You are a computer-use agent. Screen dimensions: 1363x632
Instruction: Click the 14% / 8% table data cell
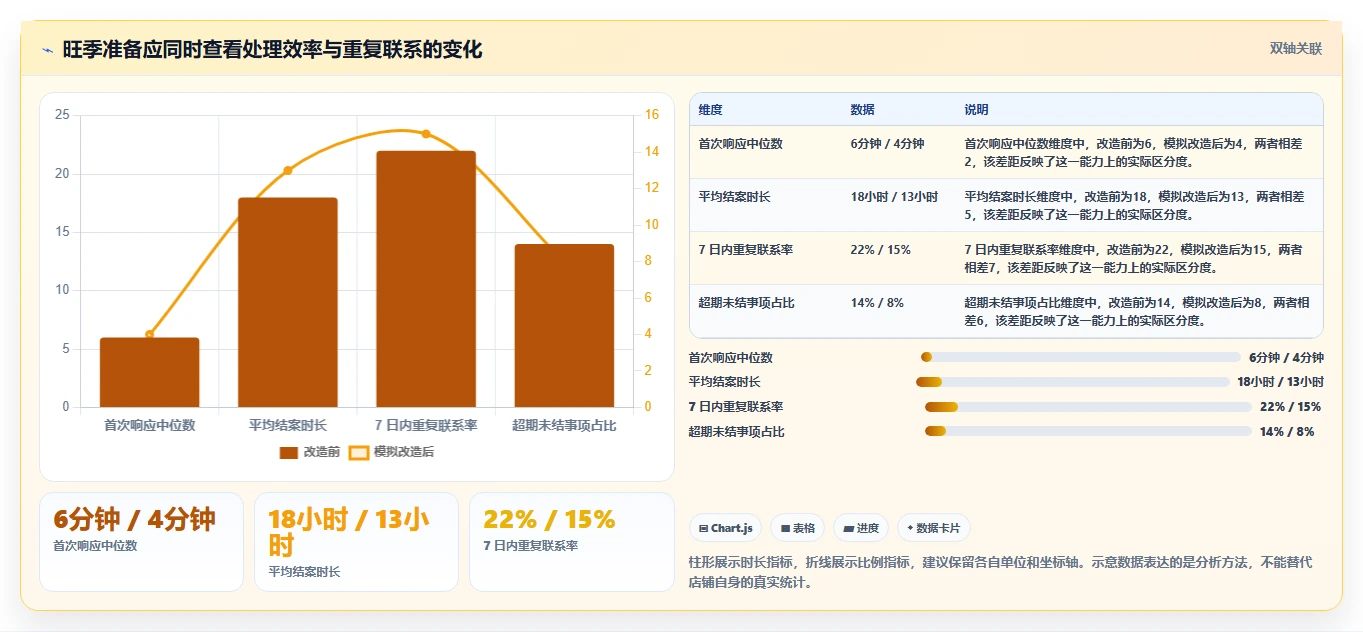click(877, 303)
